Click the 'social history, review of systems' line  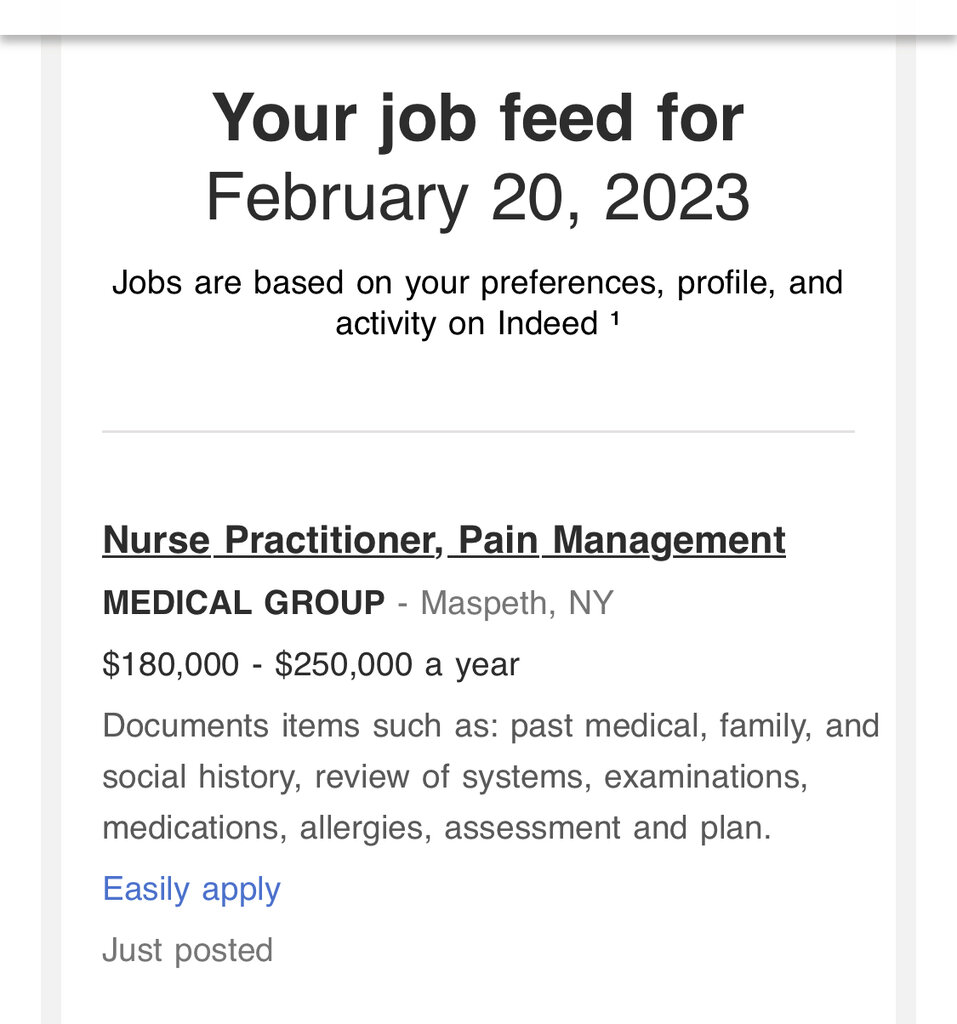[455, 777]
